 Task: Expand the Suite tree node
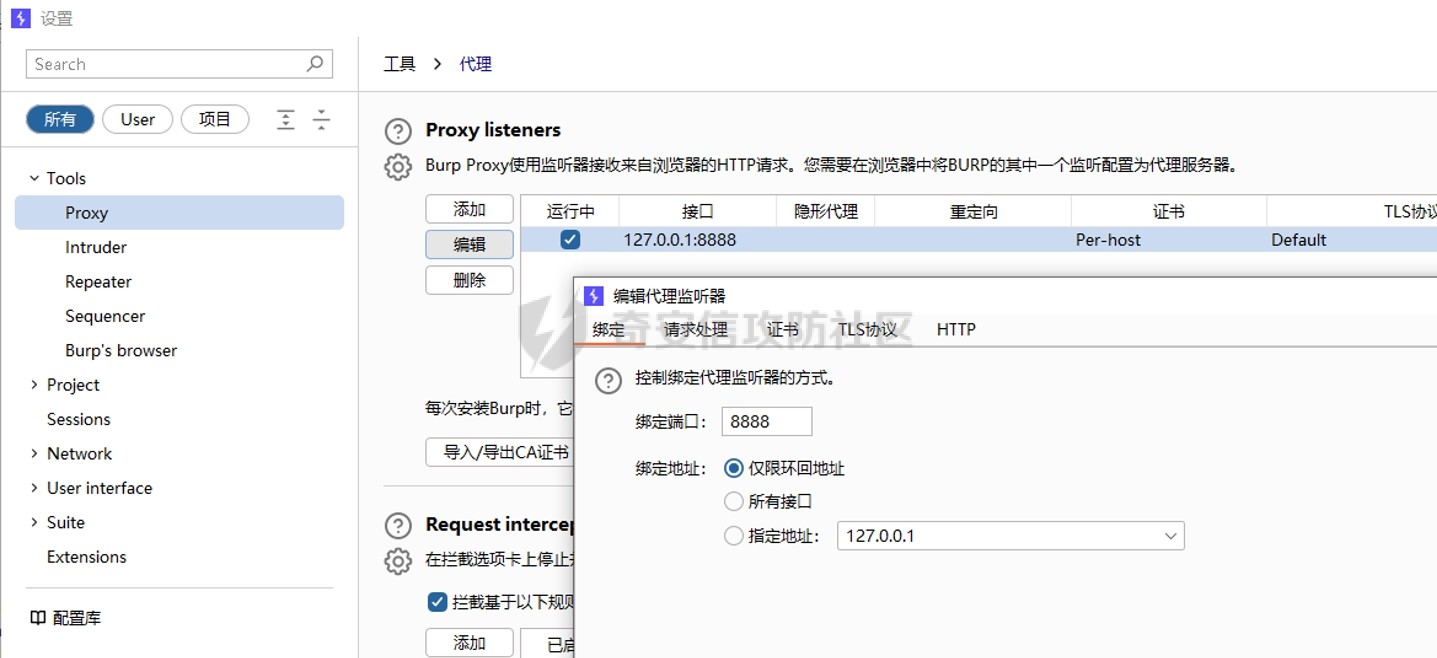click(34, 523)
